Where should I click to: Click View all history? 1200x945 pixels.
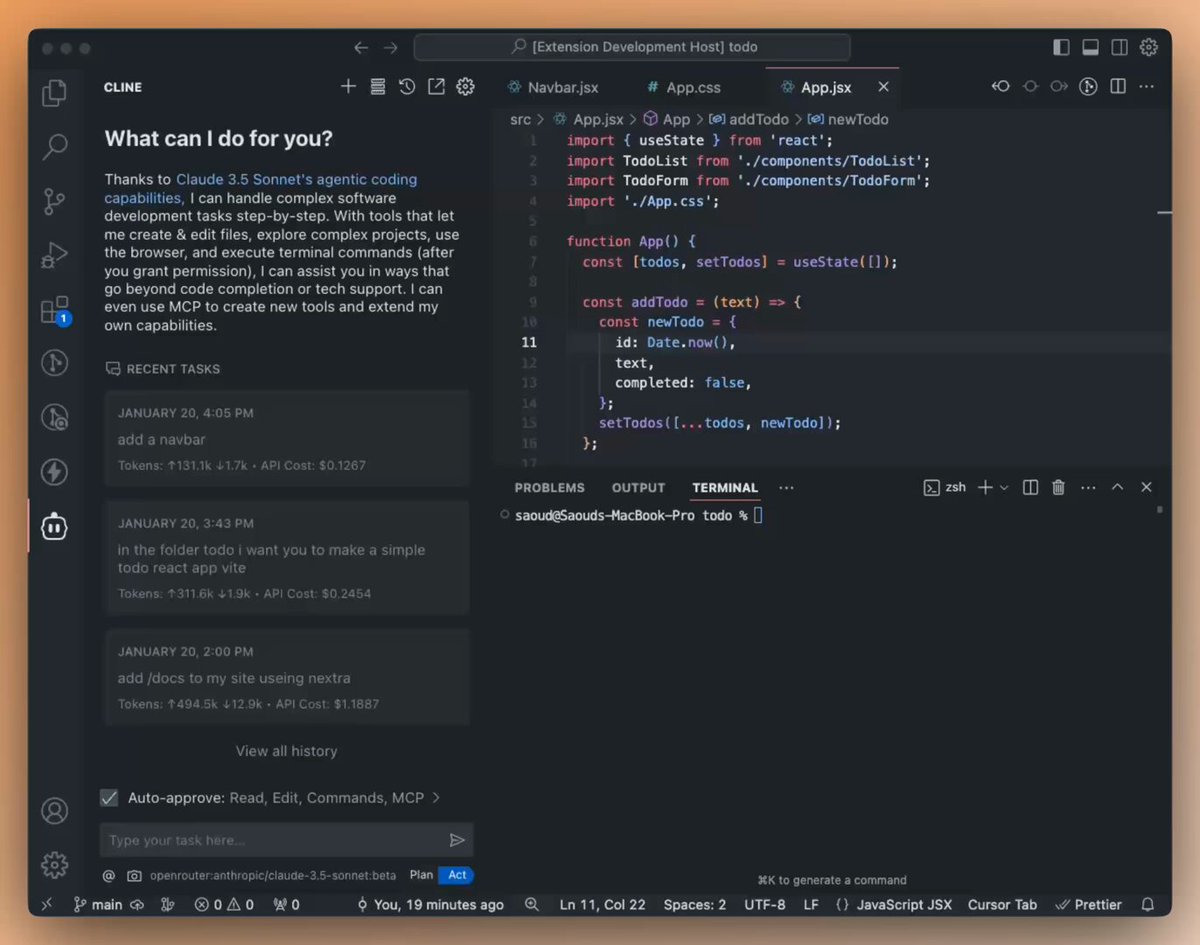[x=286, y=751]
